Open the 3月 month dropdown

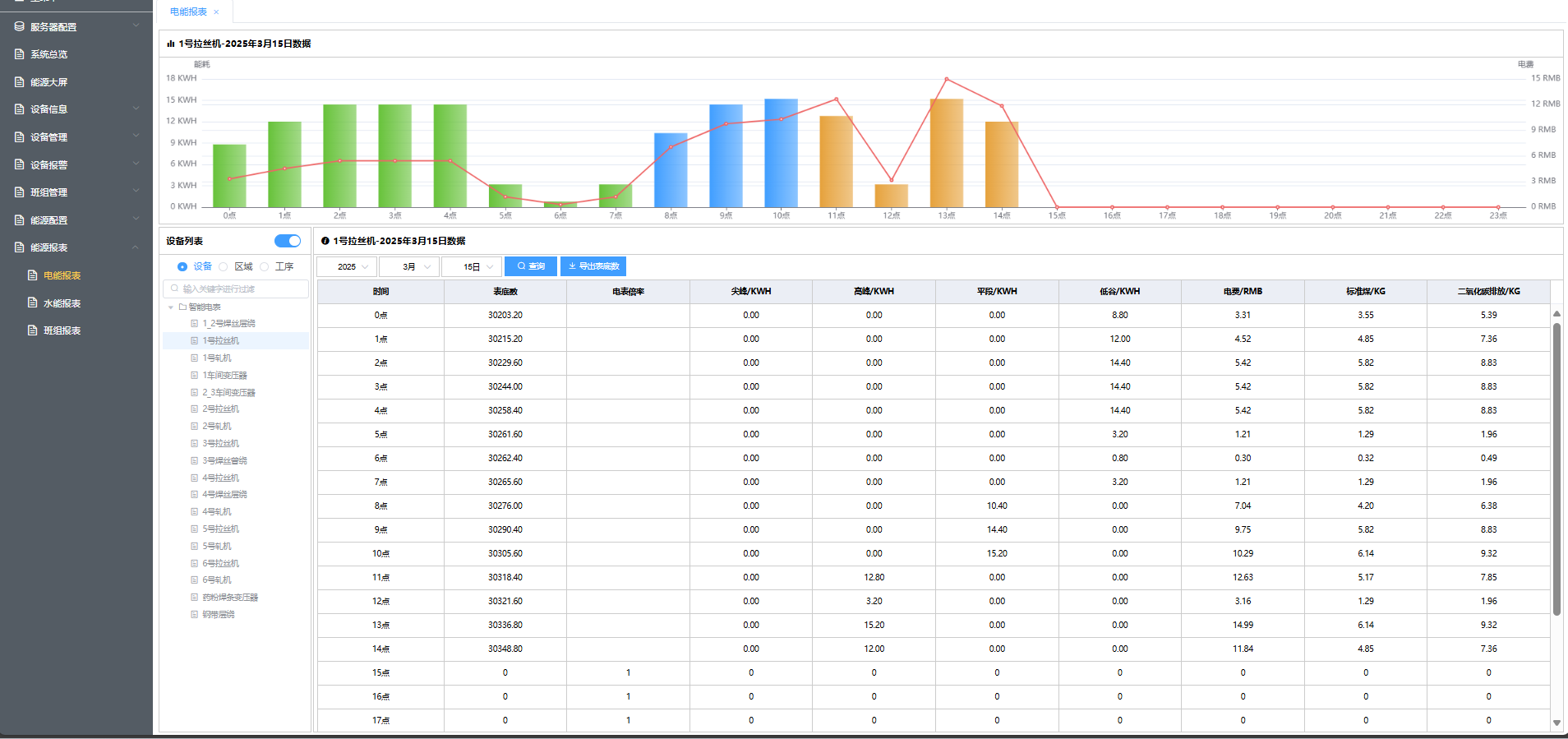click(409, 266)
